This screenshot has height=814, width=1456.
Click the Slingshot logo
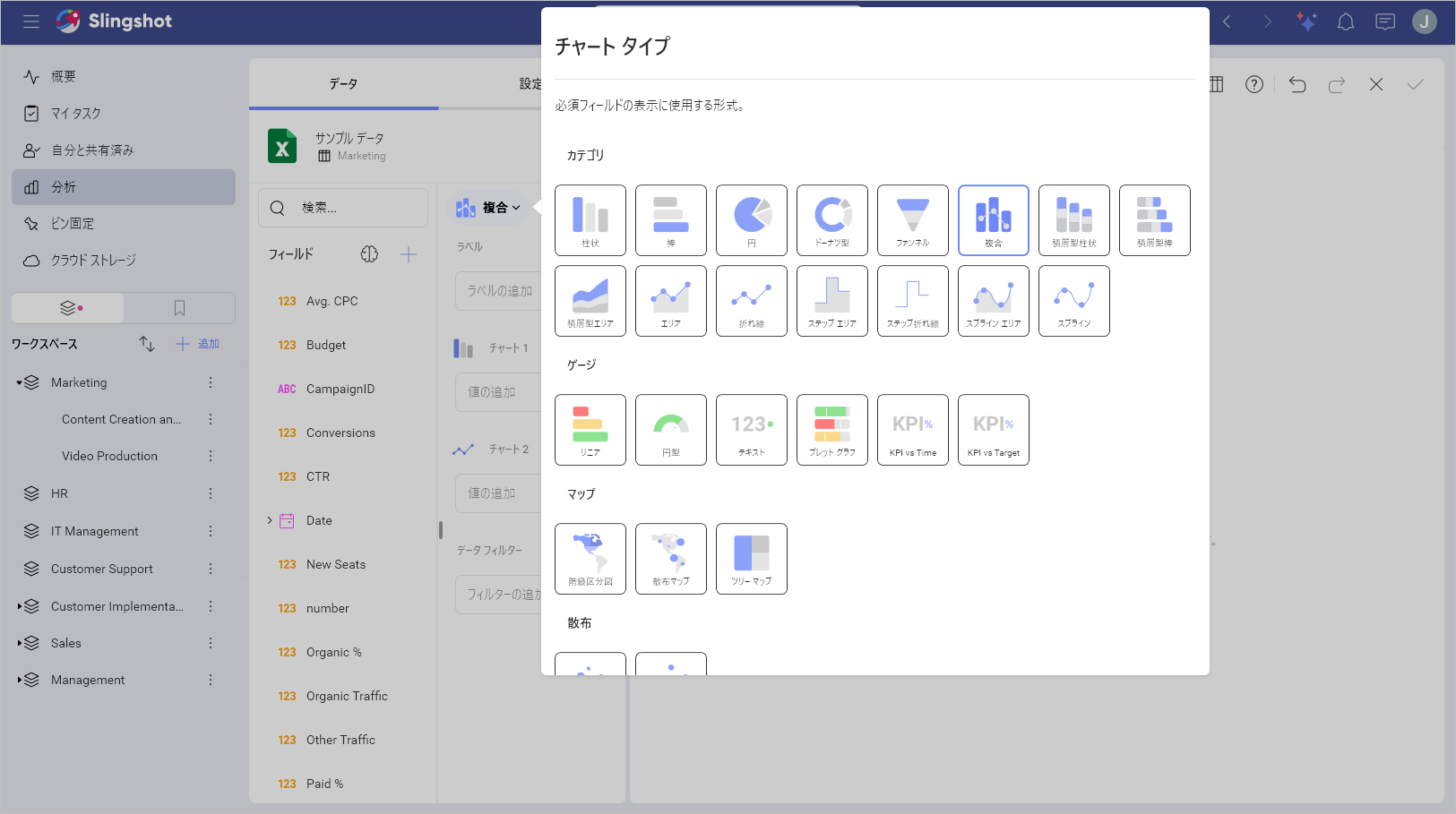[114, 21]
